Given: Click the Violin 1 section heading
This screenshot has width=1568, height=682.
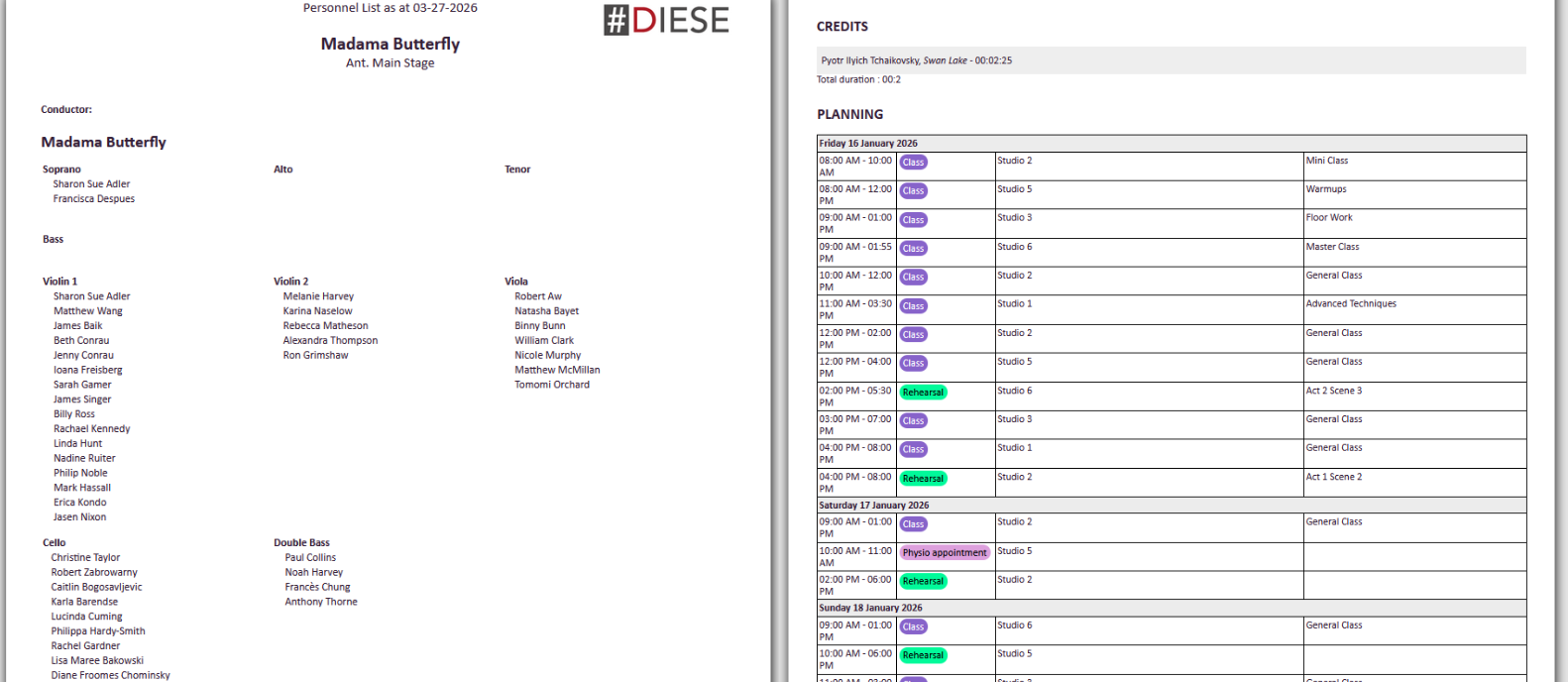Looking at the screenshot, I should 59,282.
